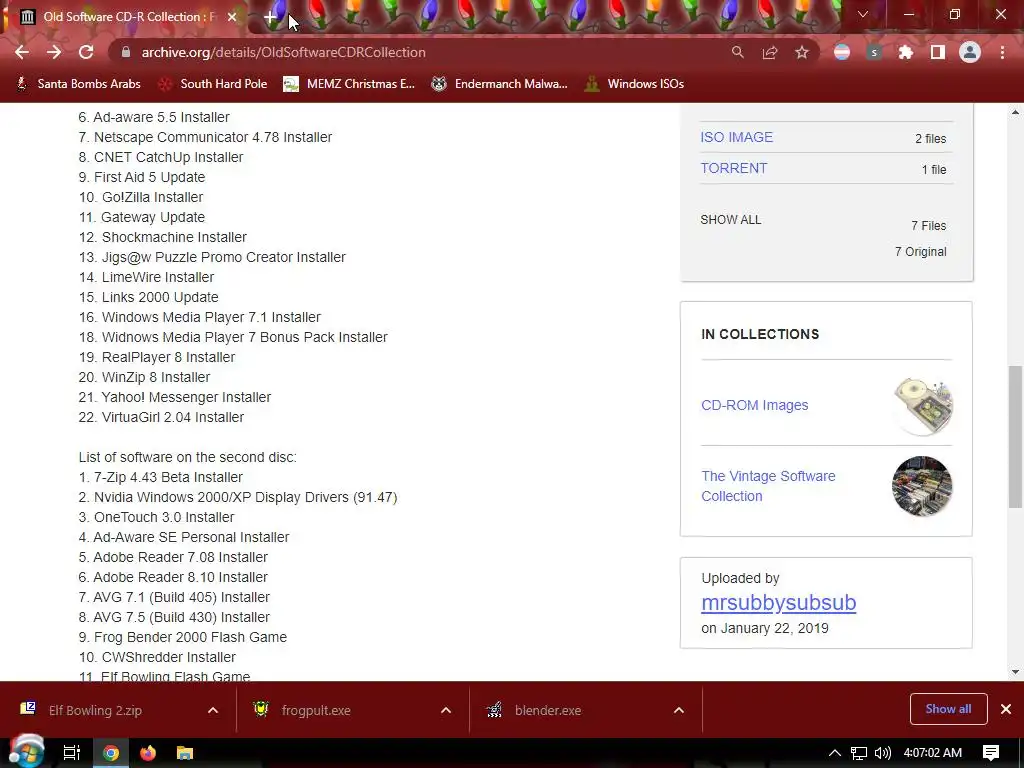Open the tab search chevron
The height and width of the screenshot is (768, 1024).
click(x=863, y=14)
